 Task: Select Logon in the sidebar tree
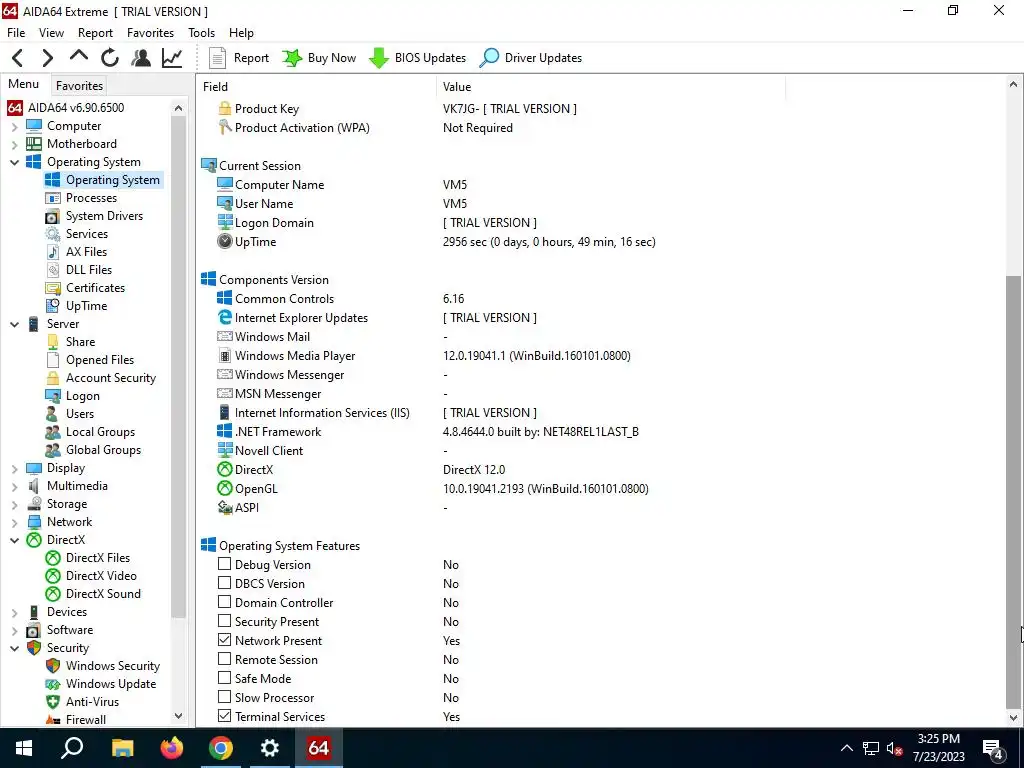tap(83, 396)
